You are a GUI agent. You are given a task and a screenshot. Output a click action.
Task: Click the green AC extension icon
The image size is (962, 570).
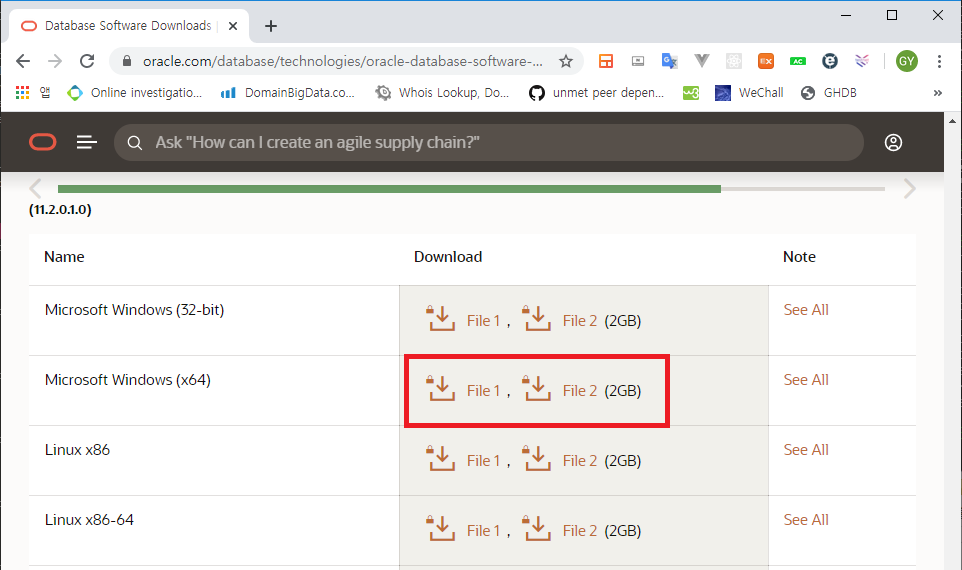798,61
